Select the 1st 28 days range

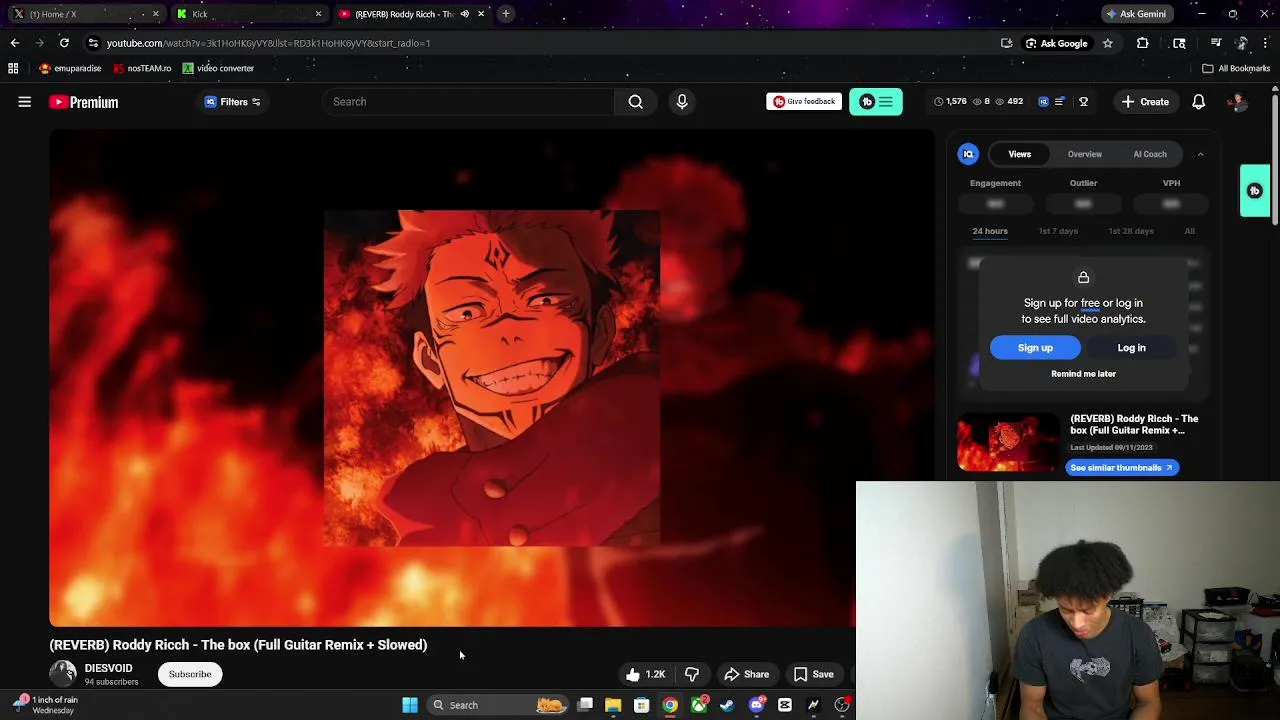pos(1130,231)
